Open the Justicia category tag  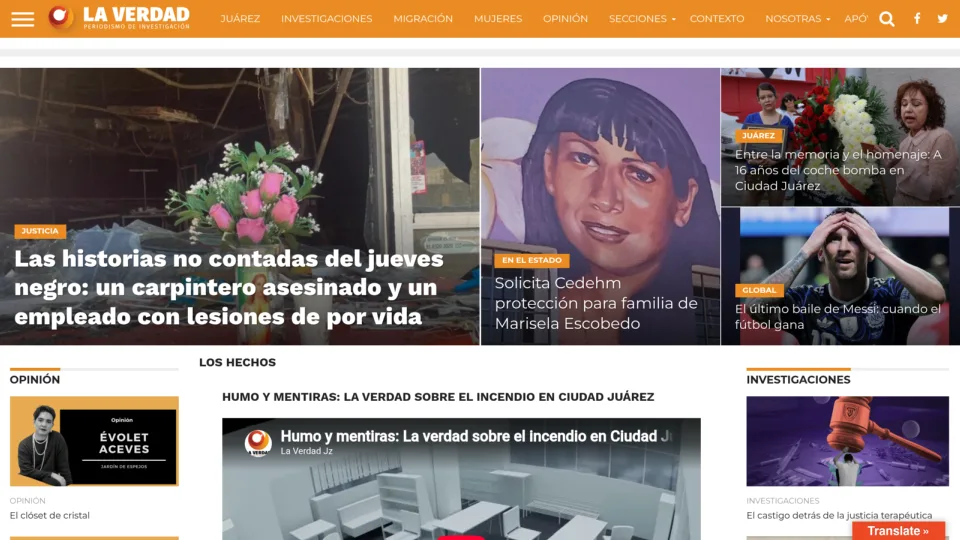40,231
